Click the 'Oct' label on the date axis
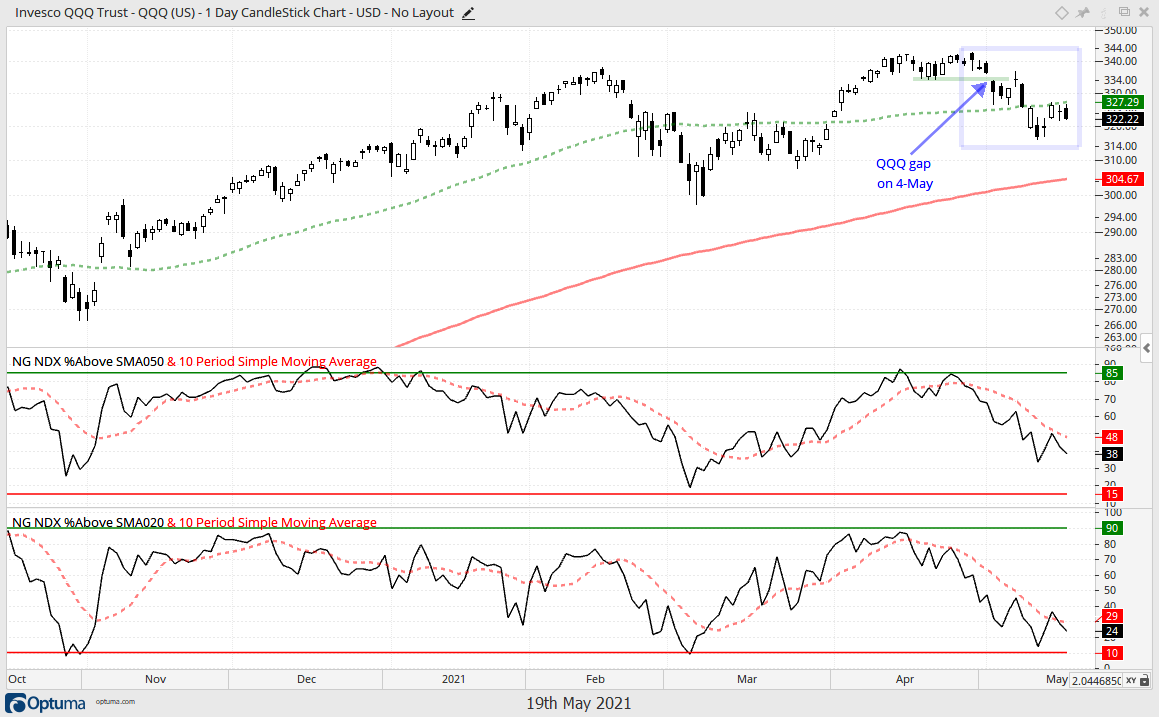The height and width of the screenshot is (717, 1159). [17, 679]
